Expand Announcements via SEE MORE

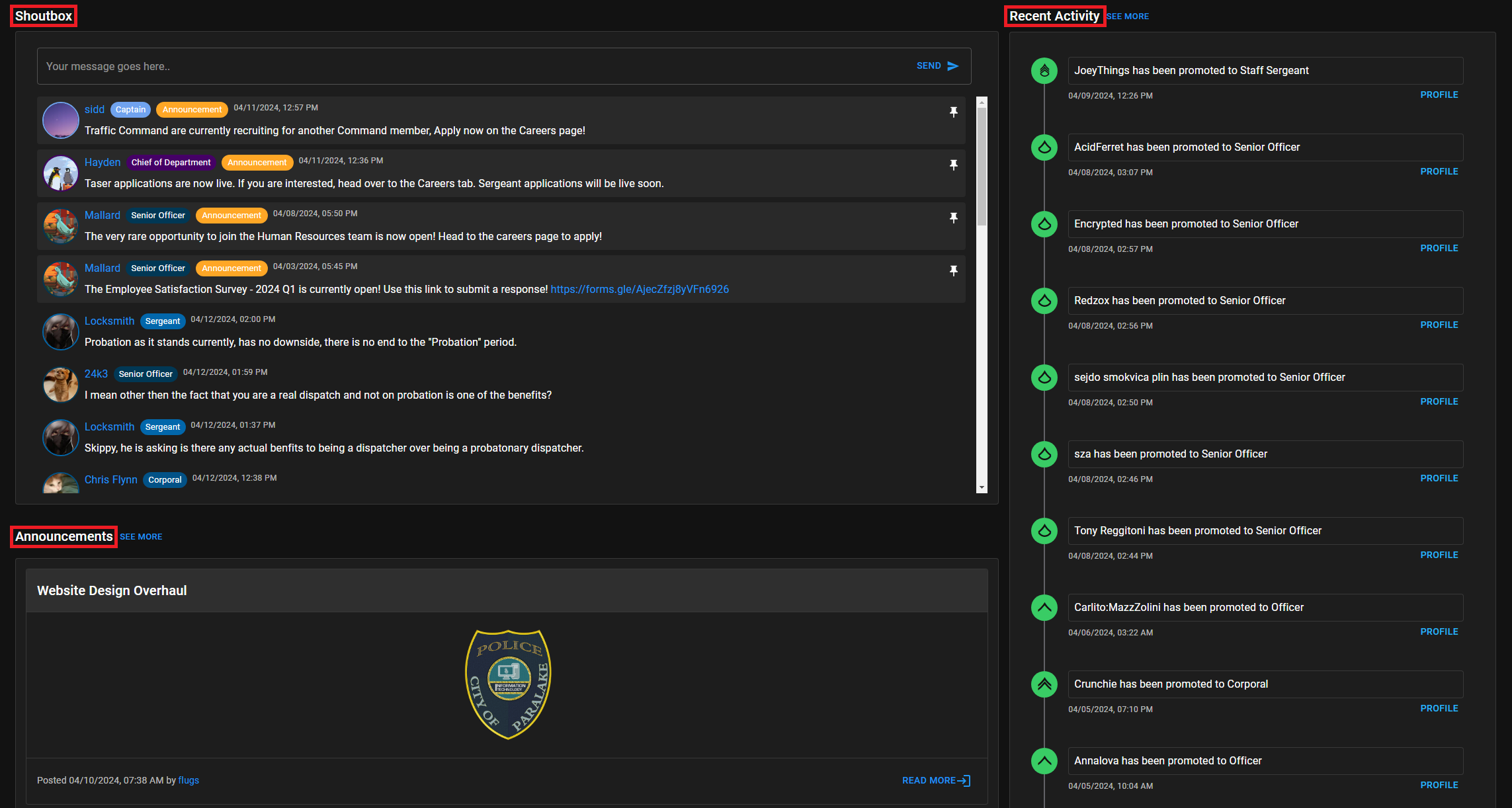pyautogui.click(x=142, y=536)
